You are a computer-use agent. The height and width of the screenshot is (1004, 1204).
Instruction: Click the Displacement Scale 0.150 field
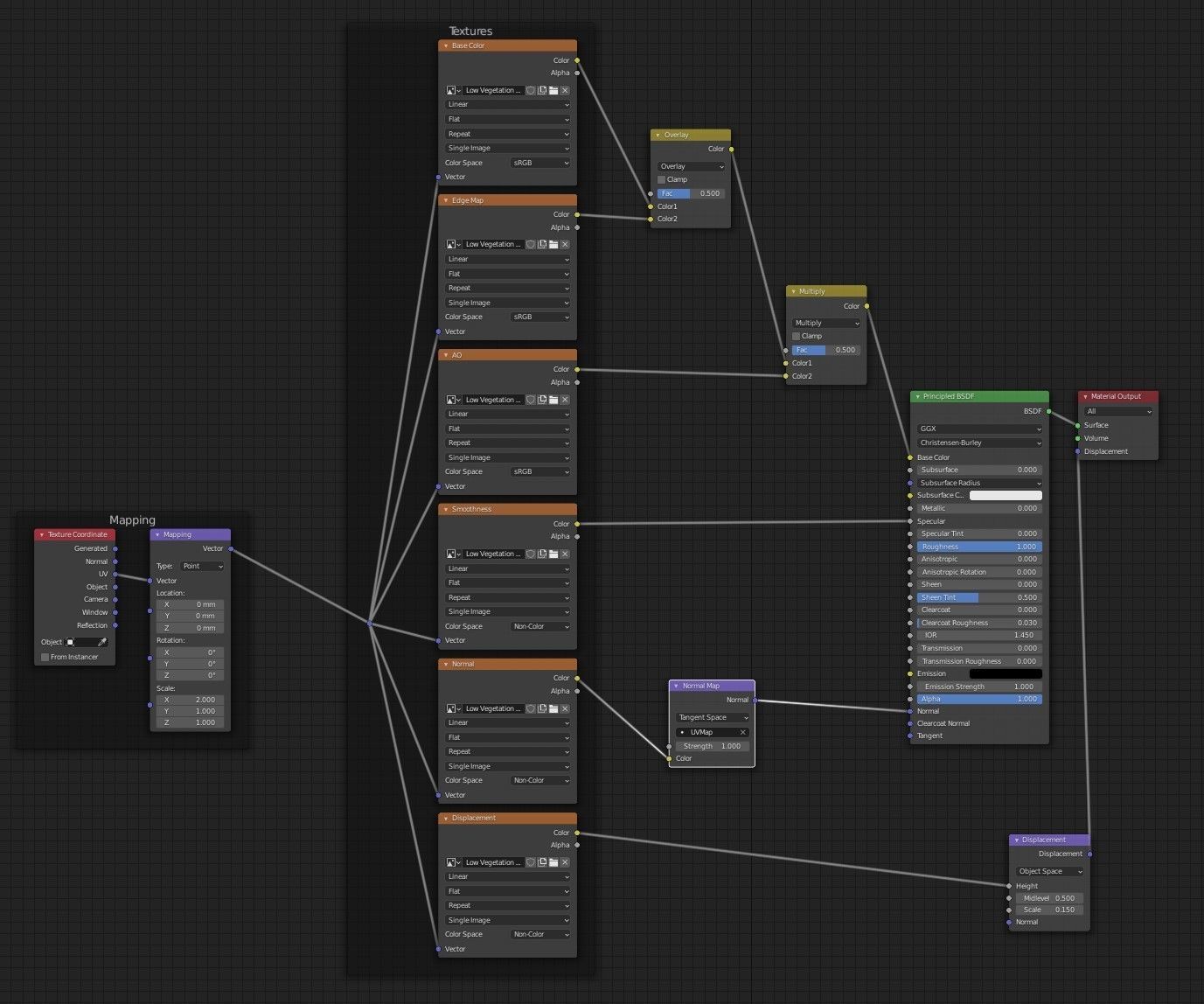point(1049,910)
